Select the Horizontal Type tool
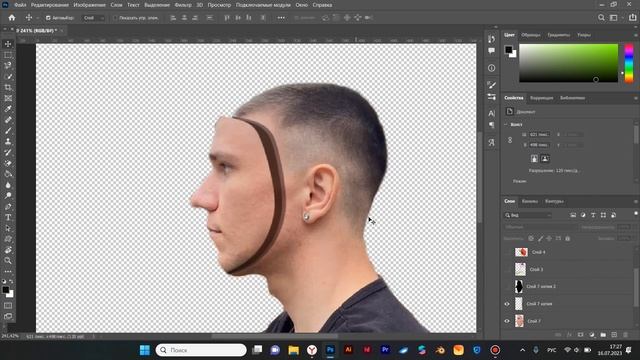640x360 pixels. click(8, 218)
